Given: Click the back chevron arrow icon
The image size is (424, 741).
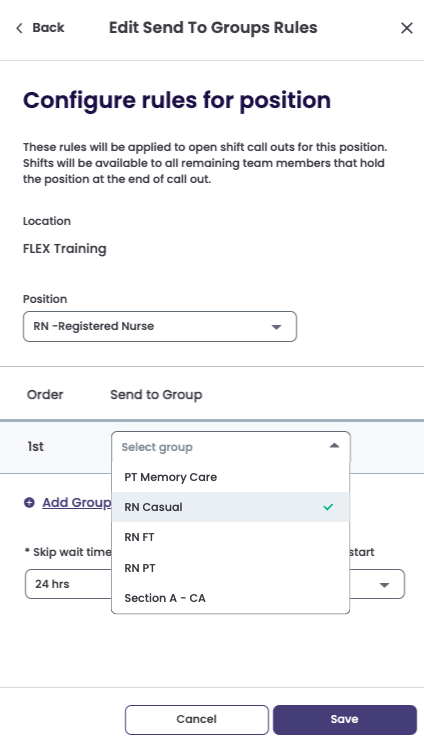Looking at the screenshot, I should 19,28.
